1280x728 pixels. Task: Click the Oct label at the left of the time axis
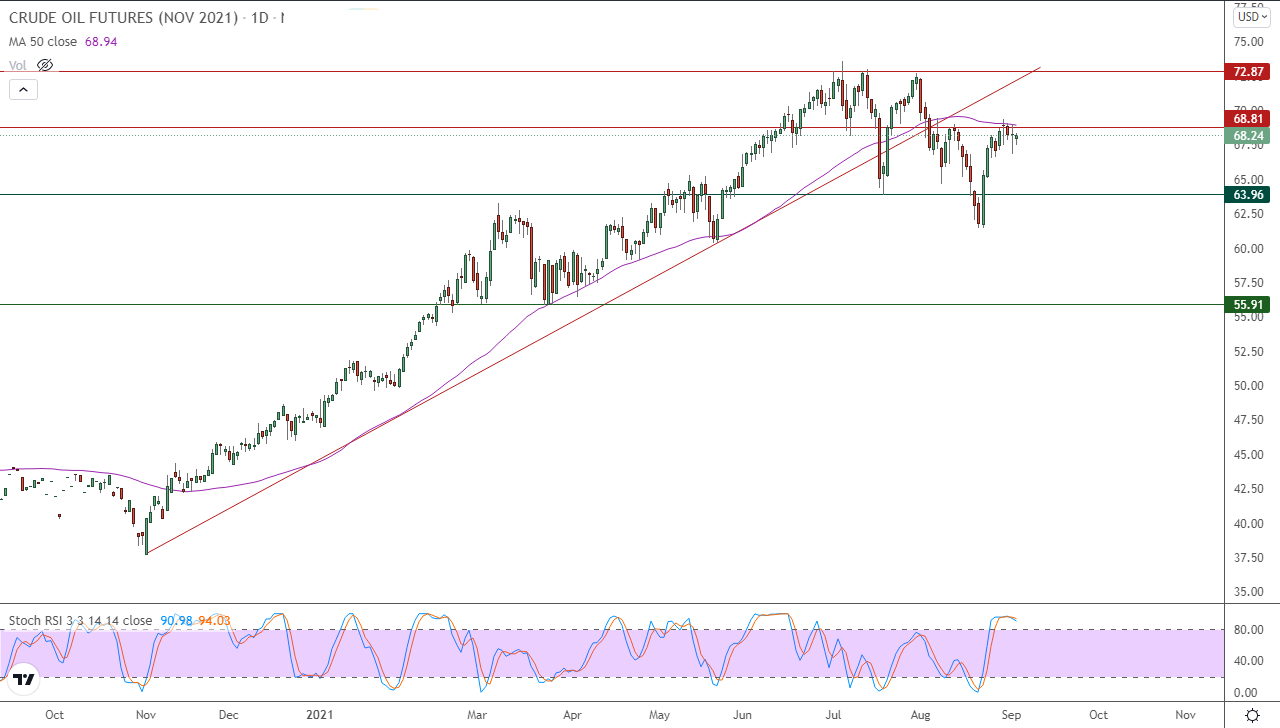pos(55,715)
